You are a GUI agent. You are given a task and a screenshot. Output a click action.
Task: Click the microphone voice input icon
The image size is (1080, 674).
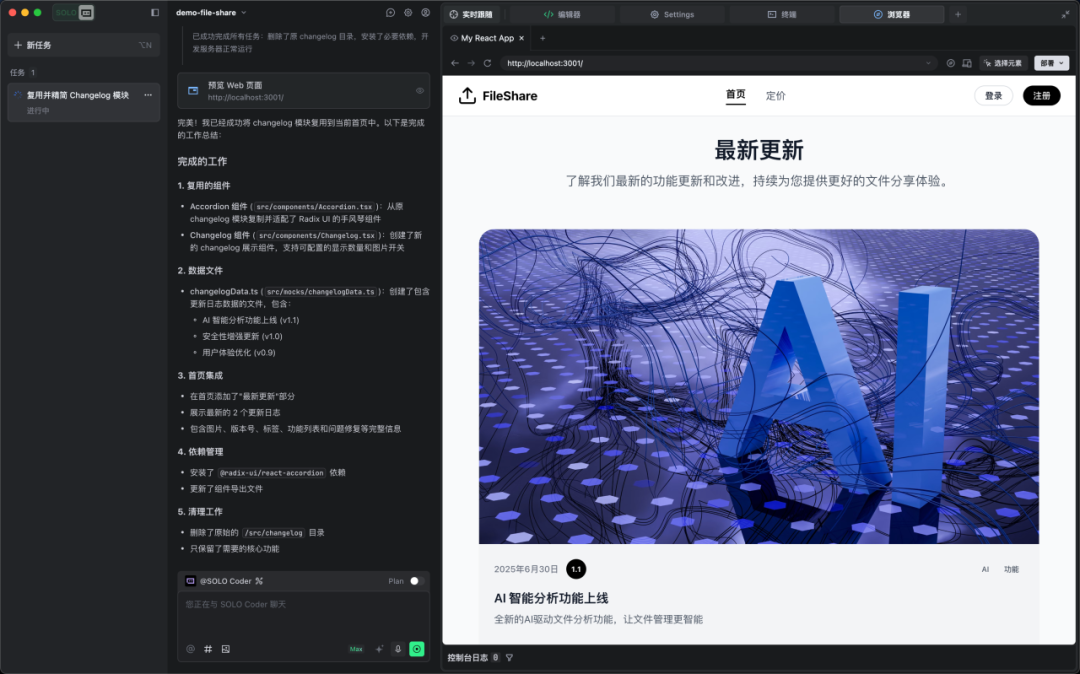click(x=397, y=649)
